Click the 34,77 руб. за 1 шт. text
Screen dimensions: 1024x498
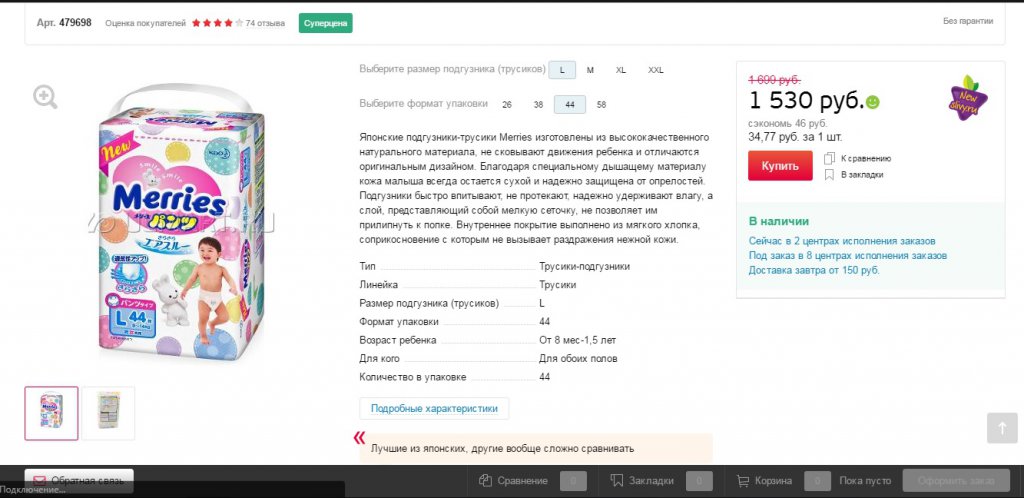pos(795,137)
